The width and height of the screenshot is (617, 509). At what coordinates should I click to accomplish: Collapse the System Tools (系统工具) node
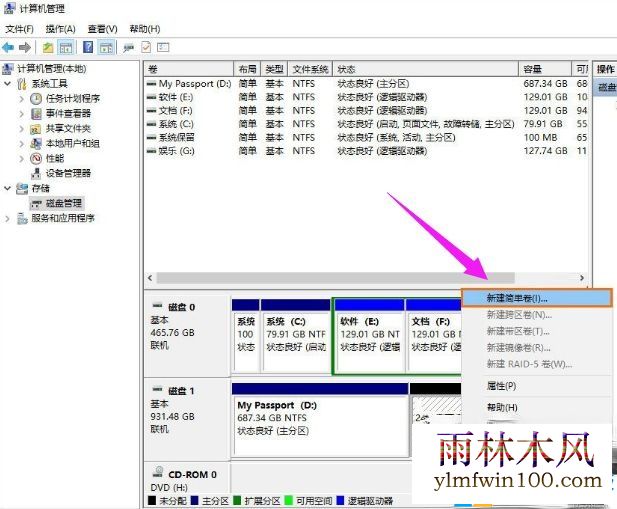pyautogui.click(x=7, y=83)
